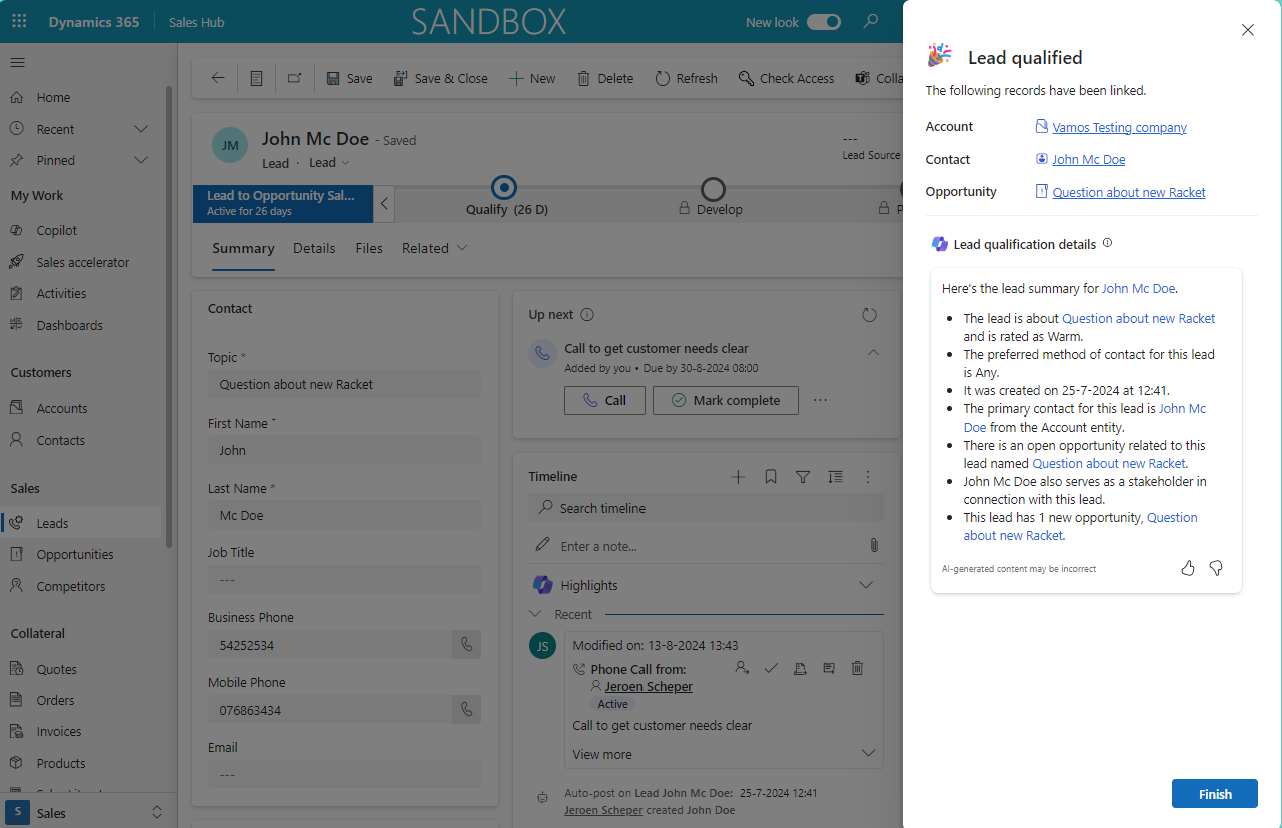Click the First Name field
1282x828 pixels.
(x=344, y=450)
